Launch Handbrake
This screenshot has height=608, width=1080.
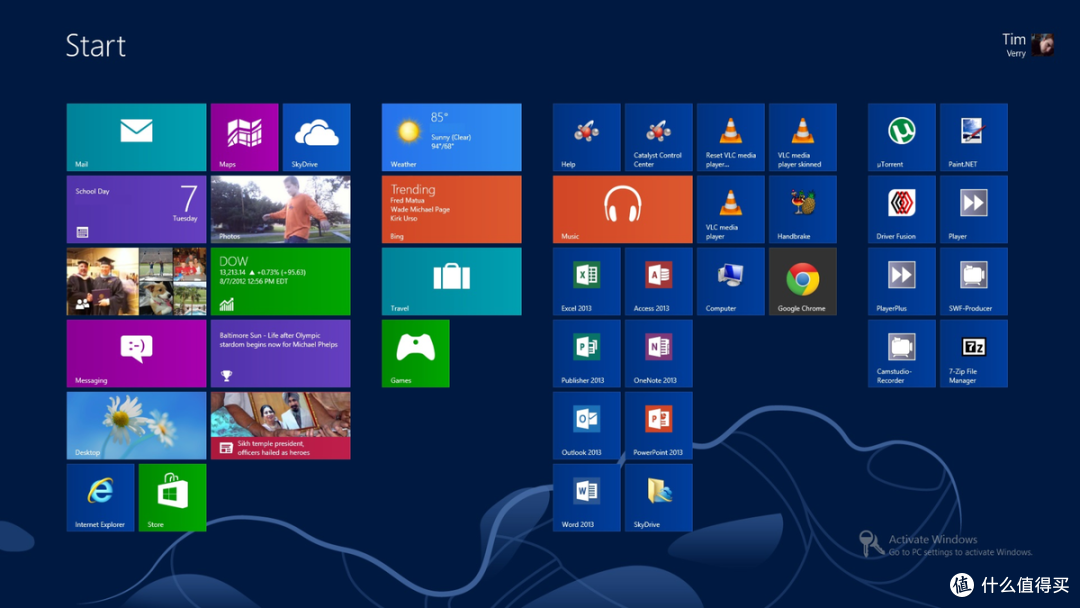pyautogui.click(x=802, y=209)
